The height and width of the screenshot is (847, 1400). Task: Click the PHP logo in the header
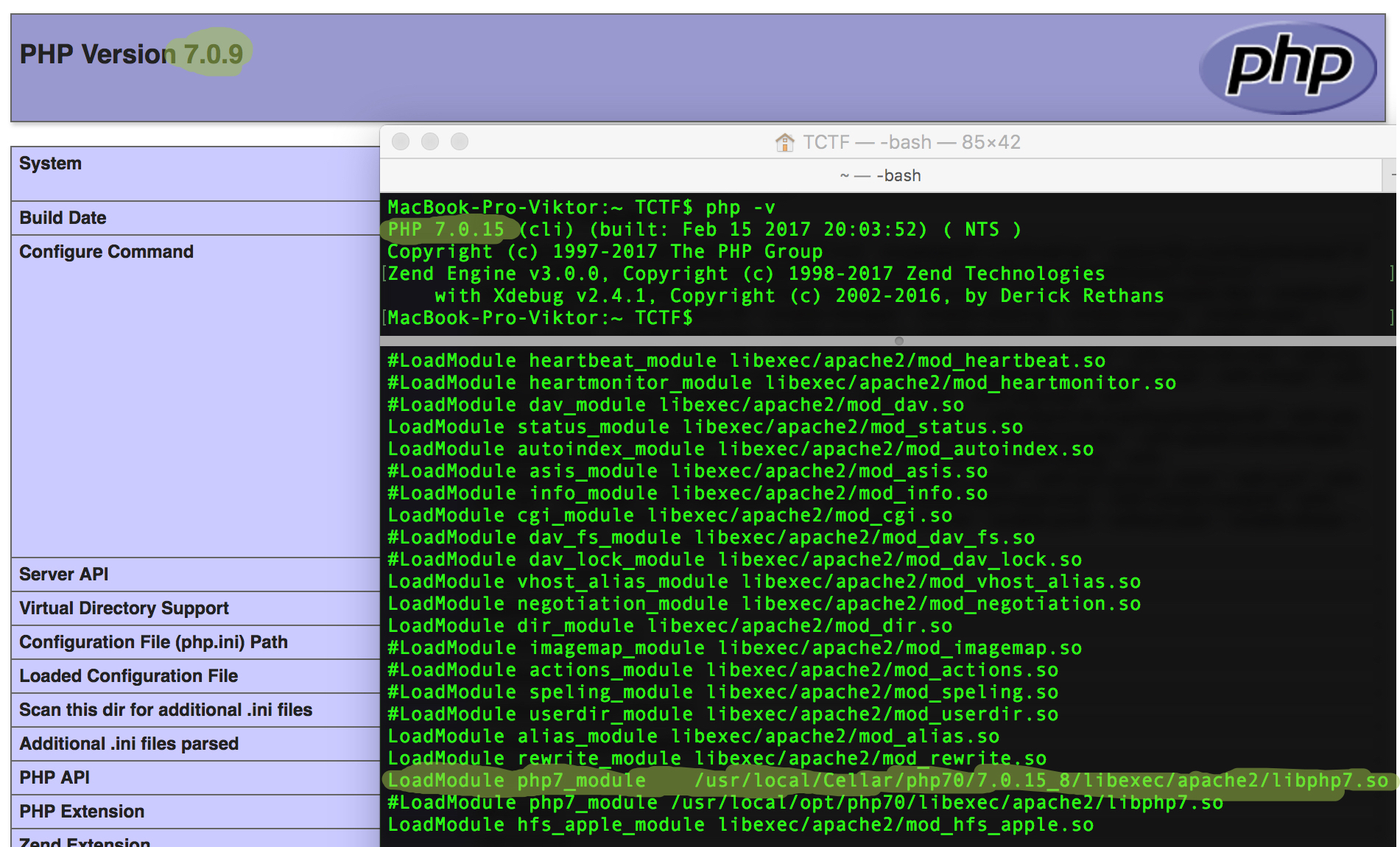[x=1288, y=67]
